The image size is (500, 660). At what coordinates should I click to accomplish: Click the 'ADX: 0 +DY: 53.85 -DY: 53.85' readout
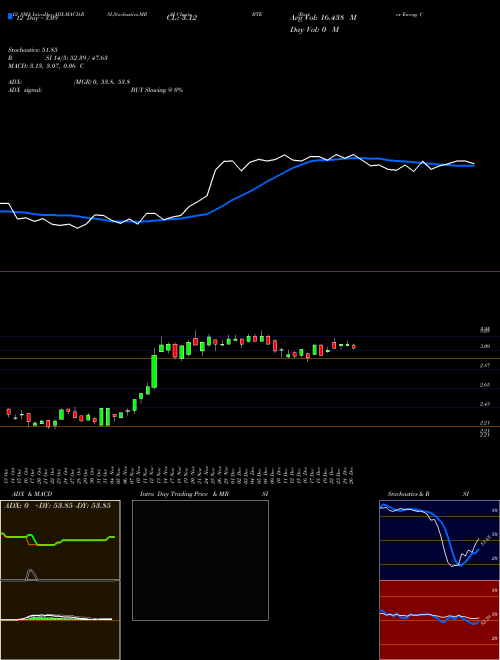point(58,506)
